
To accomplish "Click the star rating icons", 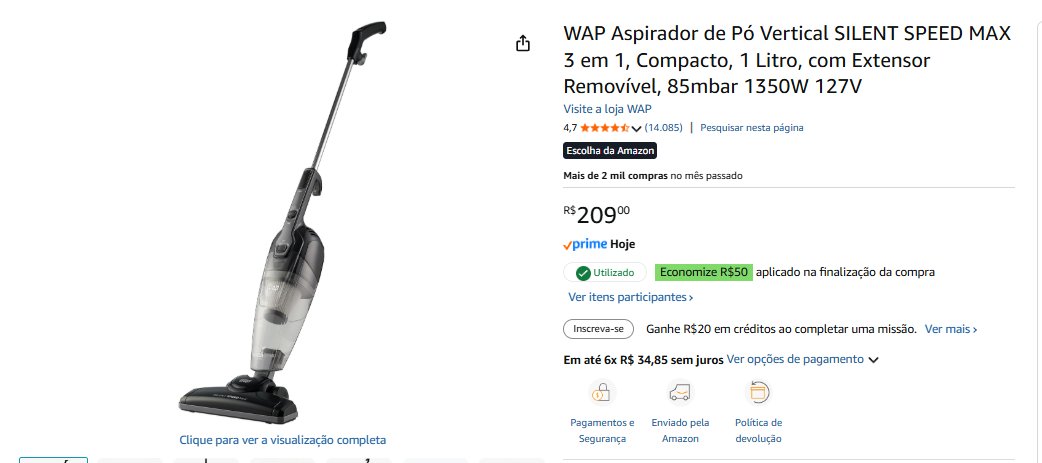I will click(x=604, y=128).
